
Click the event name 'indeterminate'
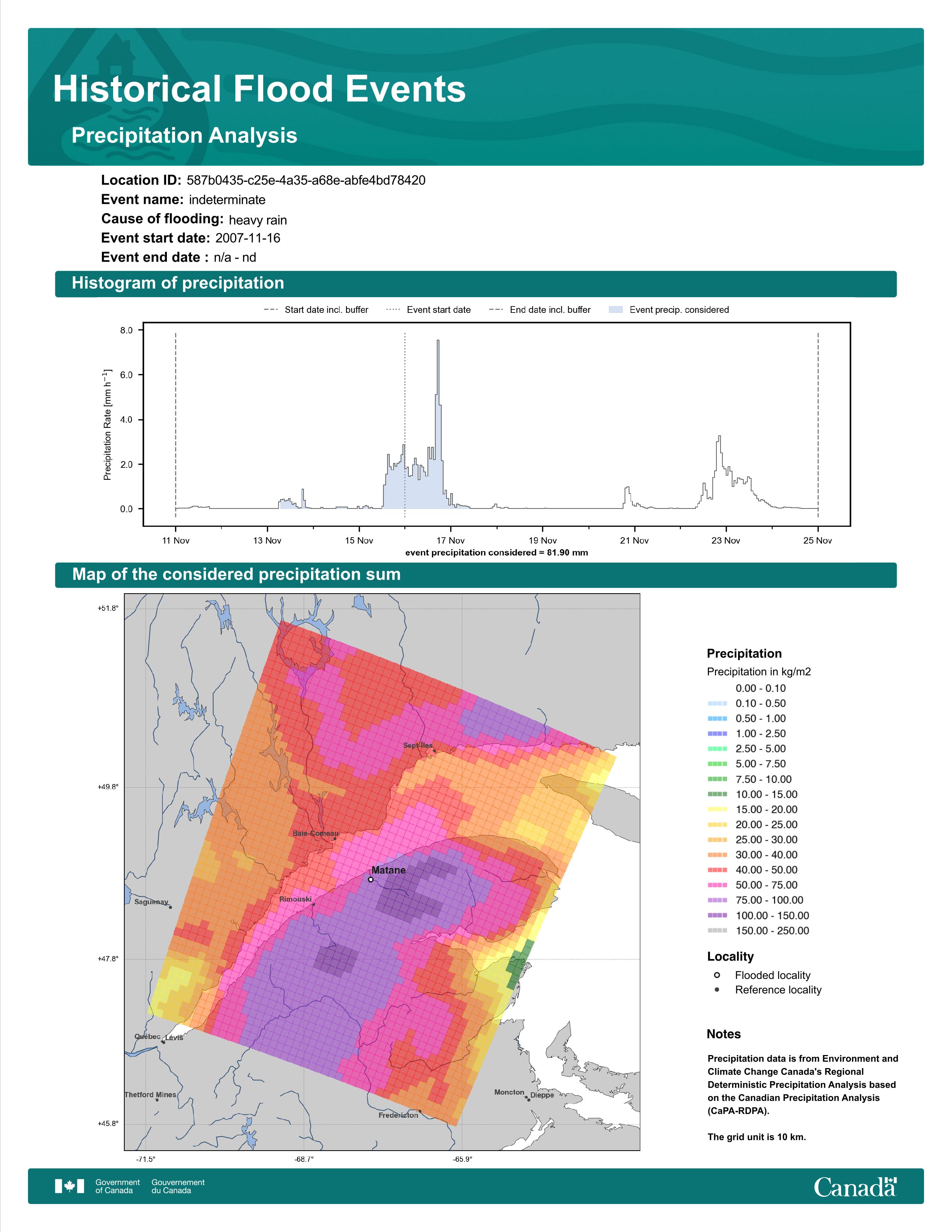pyautogui.click(x=227, y=200)
